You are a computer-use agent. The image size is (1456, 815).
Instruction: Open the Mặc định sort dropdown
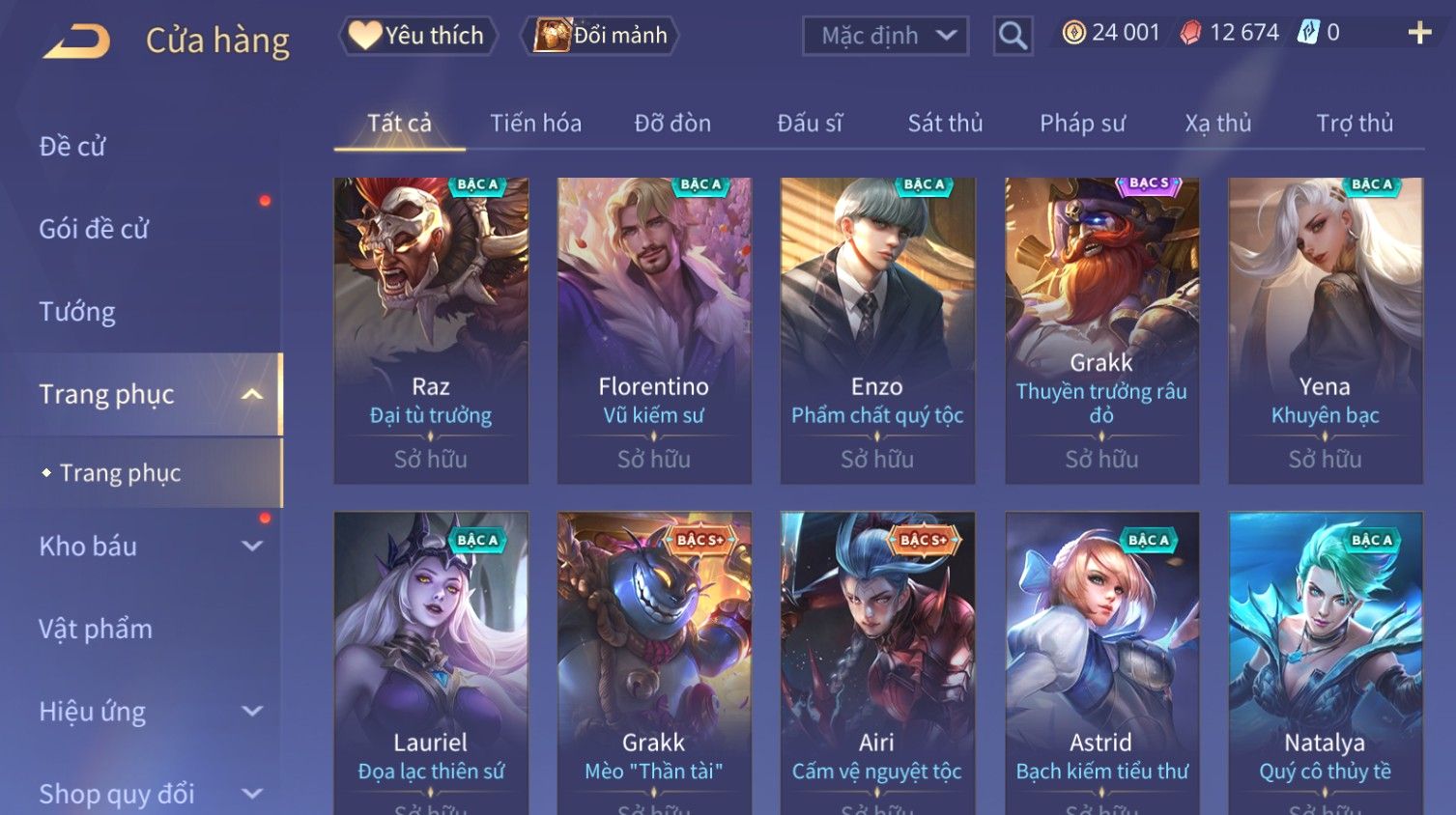[x=885, y=36]
